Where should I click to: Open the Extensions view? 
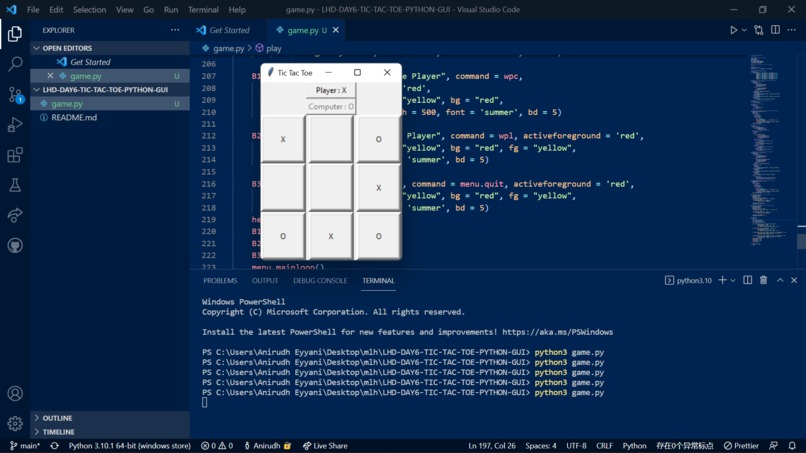(15, 155)
